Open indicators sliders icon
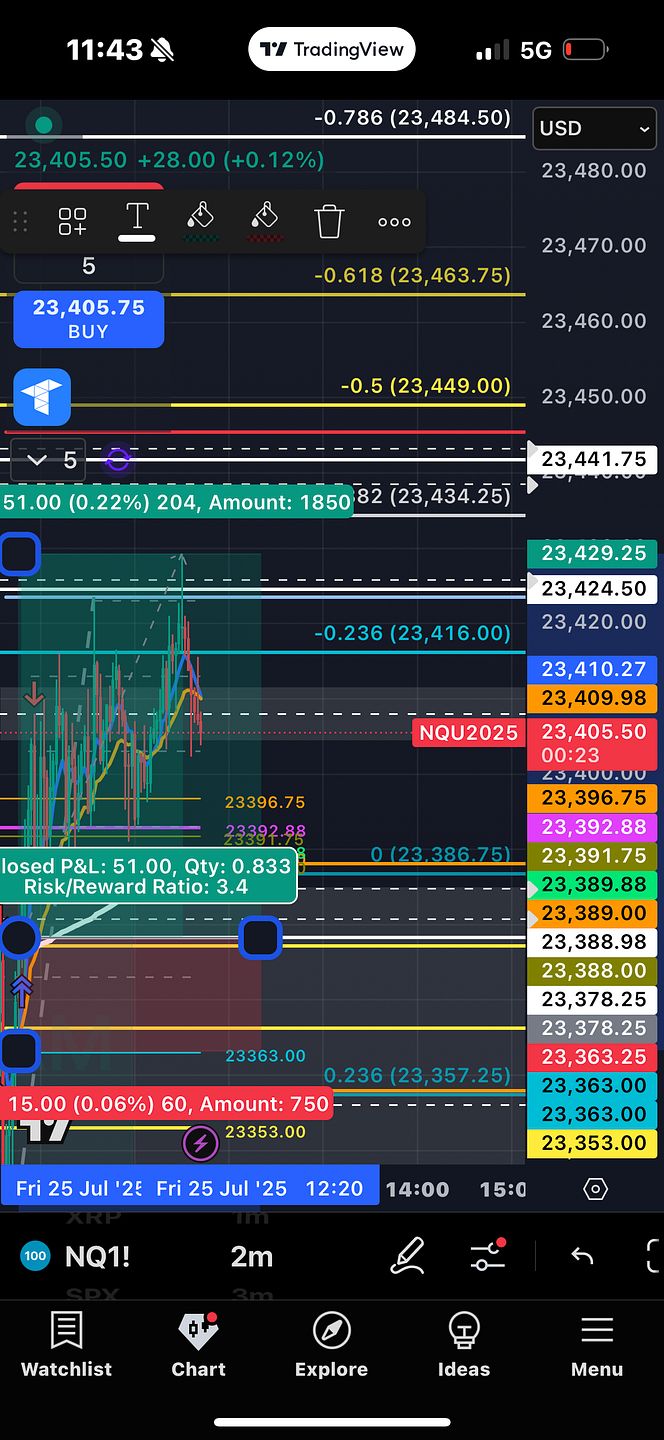Image resolution: width=664 pixels, height=1440 pixels. click(x=488, y=1256)
